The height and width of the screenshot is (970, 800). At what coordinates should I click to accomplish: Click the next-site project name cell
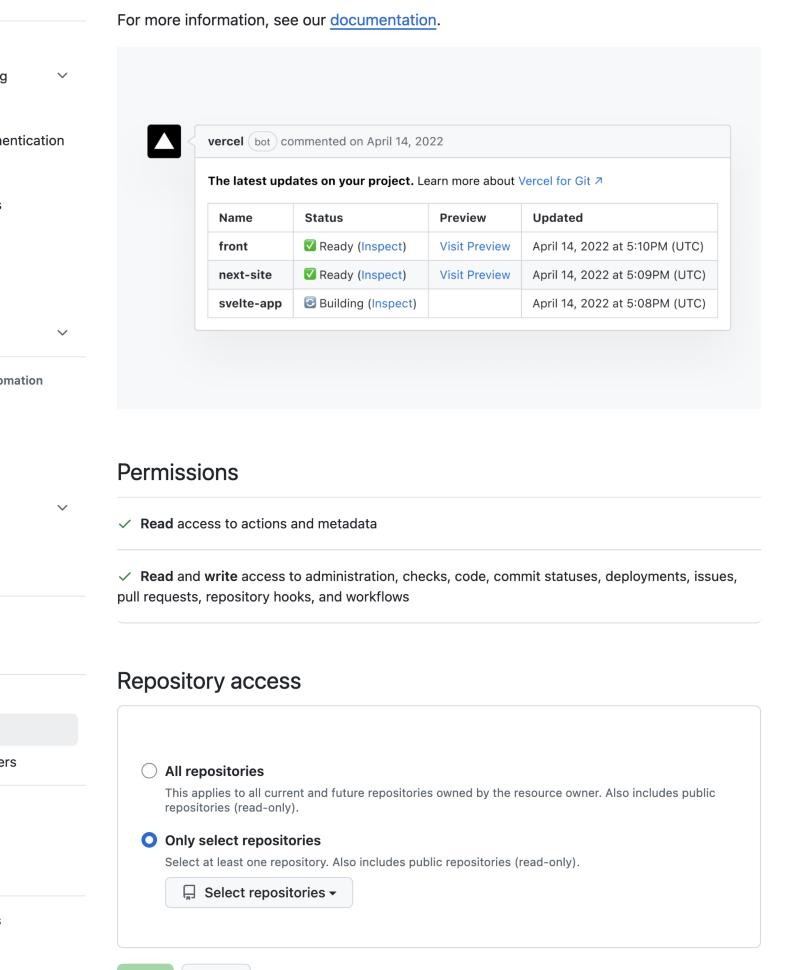(251, 275)
